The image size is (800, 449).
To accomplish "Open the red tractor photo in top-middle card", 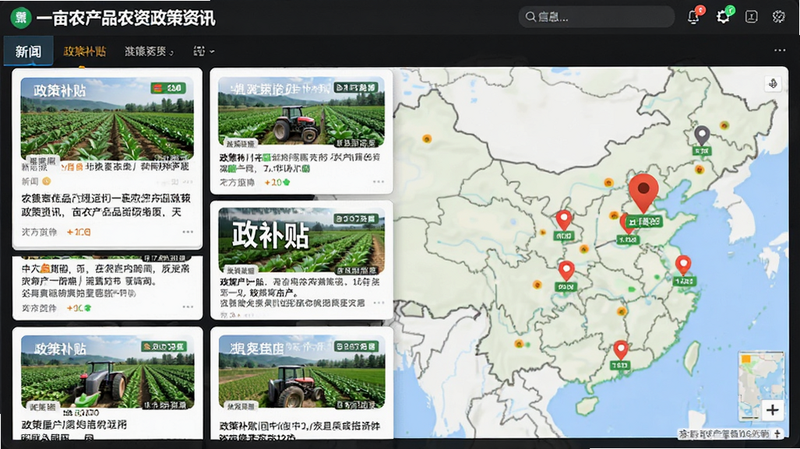I will [x=301, y=111].
